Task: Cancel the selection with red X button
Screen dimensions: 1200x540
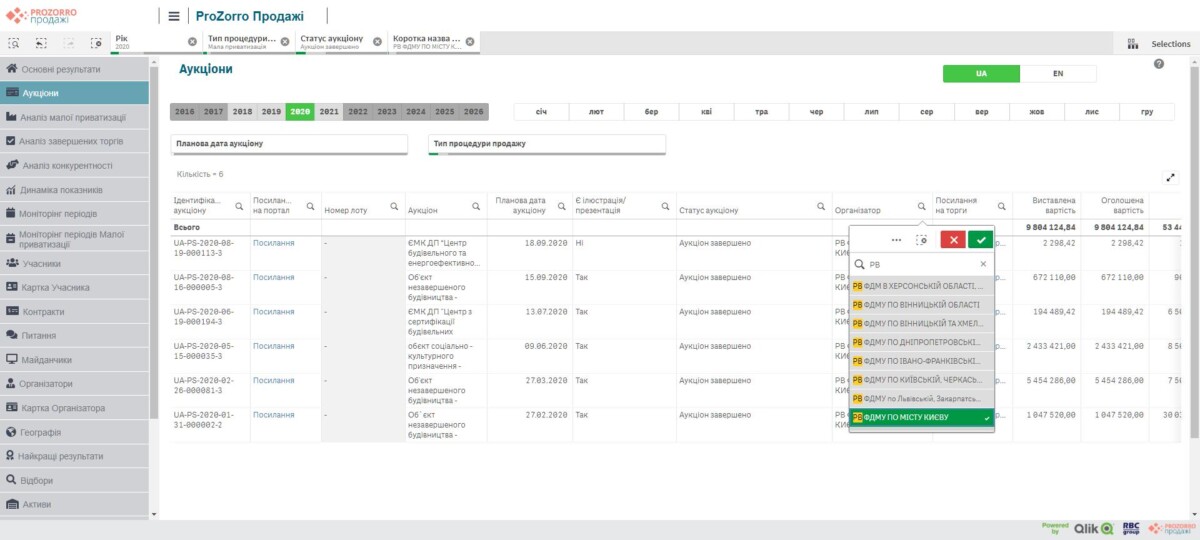Action: tap(953, 239)
